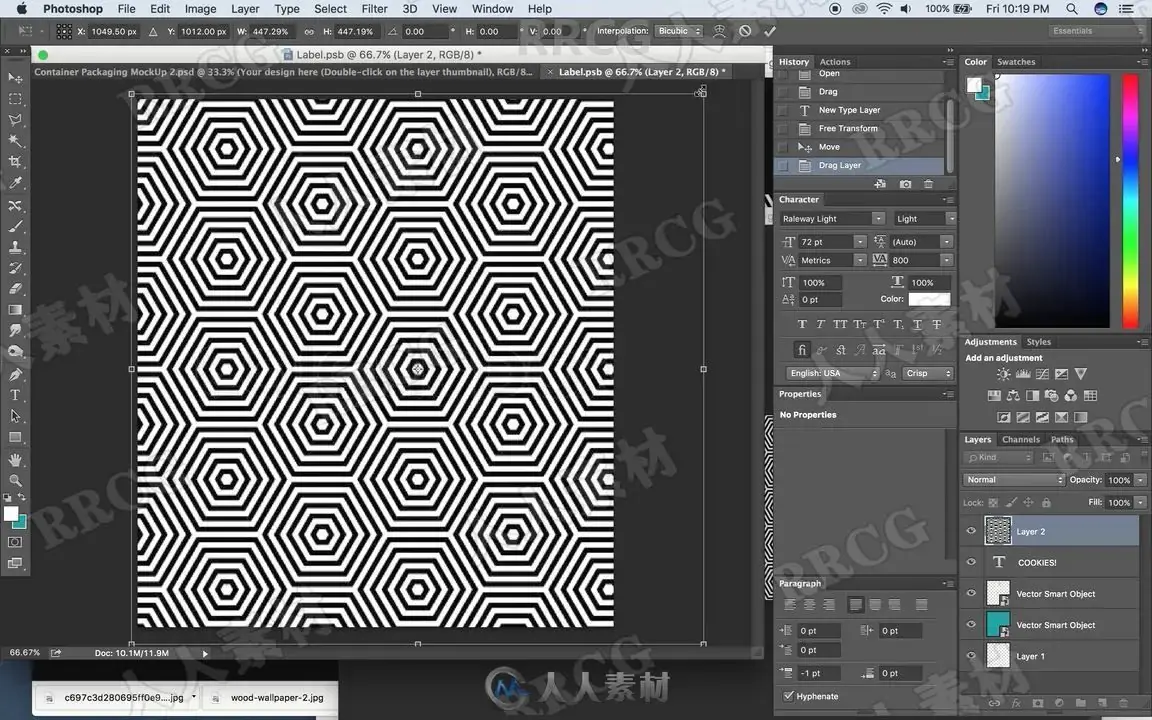
Task: Hide Layer 2 visibility eye
Action: (971, 530)
